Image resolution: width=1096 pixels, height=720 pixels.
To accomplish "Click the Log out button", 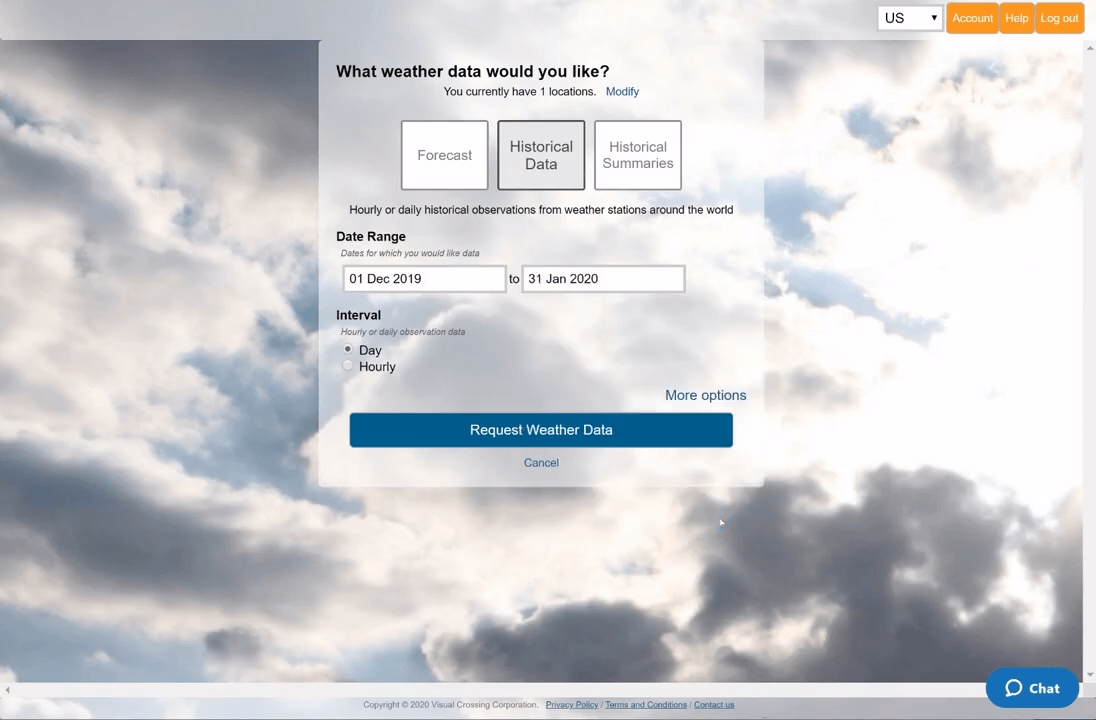I will pyautogui.click(x=1059, y=18).
